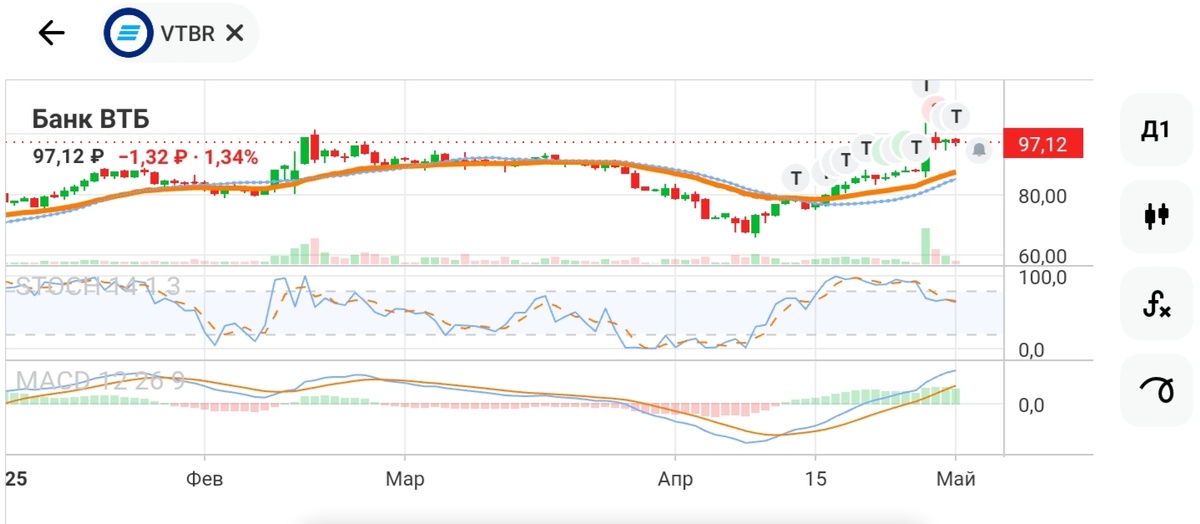Viewport: 1200px width, 524px height.
Task: Click the Апр date axis label
Action: (x=675, y=479)
